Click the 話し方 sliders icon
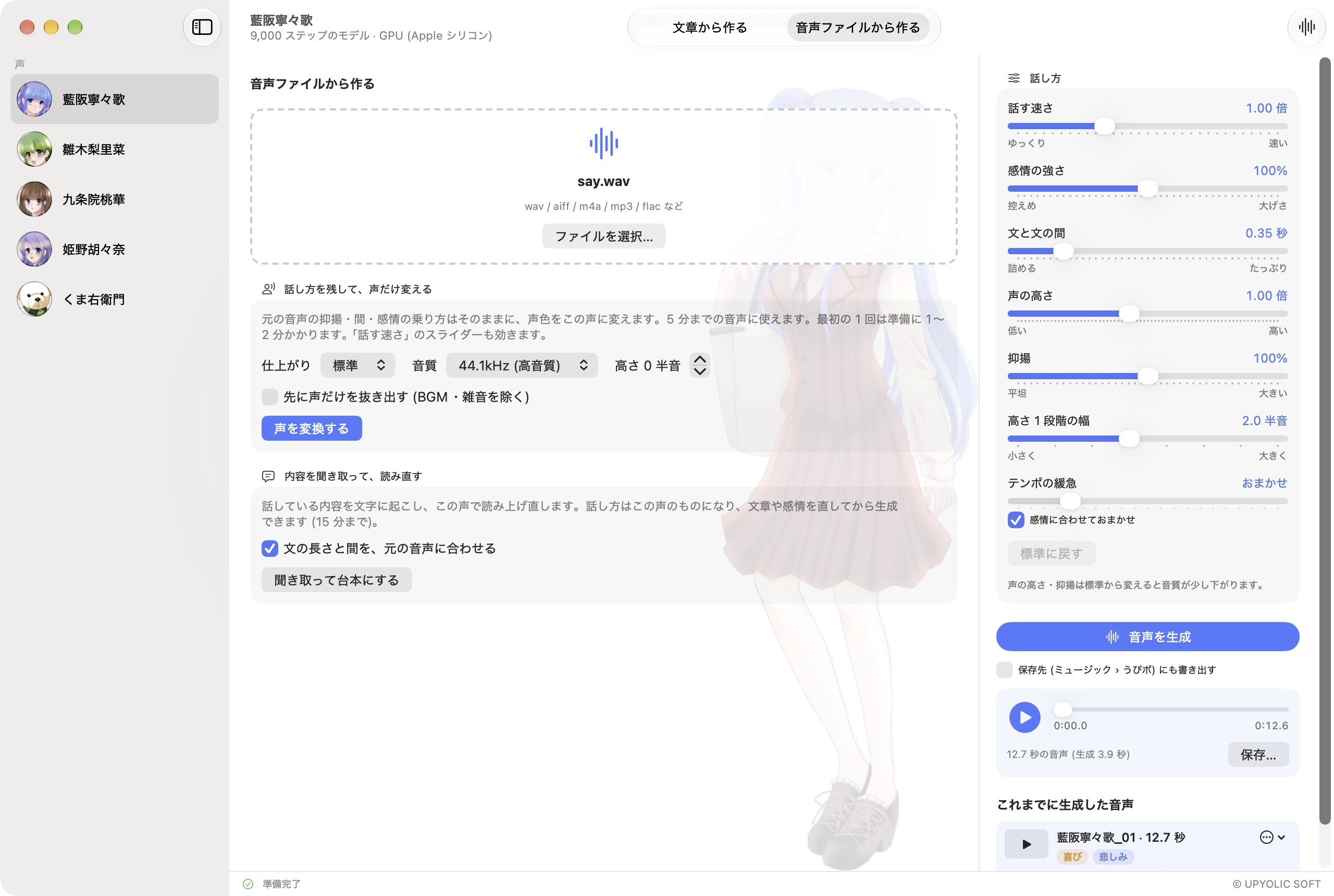 (x=1014, y=78)
